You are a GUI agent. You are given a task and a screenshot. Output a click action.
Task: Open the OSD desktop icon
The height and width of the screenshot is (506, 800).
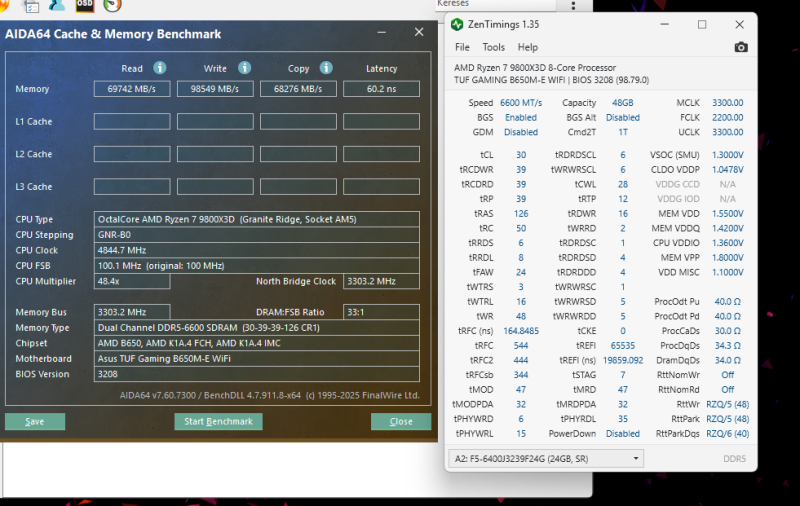pos(85,5)
